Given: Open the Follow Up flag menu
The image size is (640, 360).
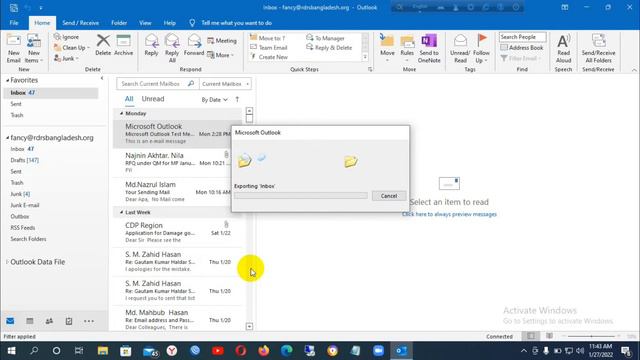Looking at the screenshot, I should coord(482,49).
